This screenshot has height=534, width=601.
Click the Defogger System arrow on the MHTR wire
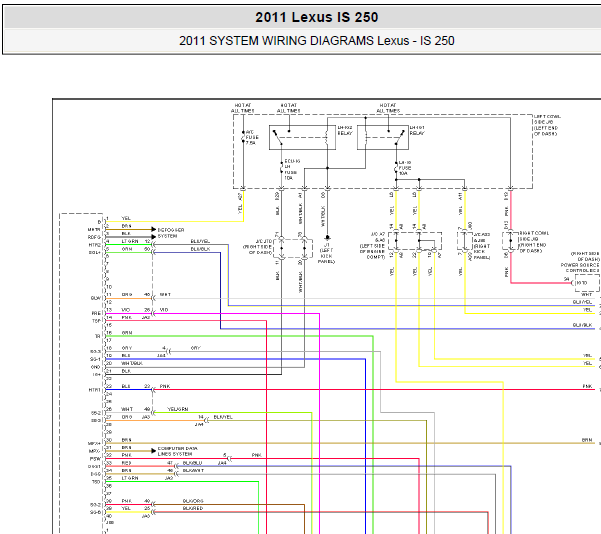pyautogui.click(x=154, y=229)
